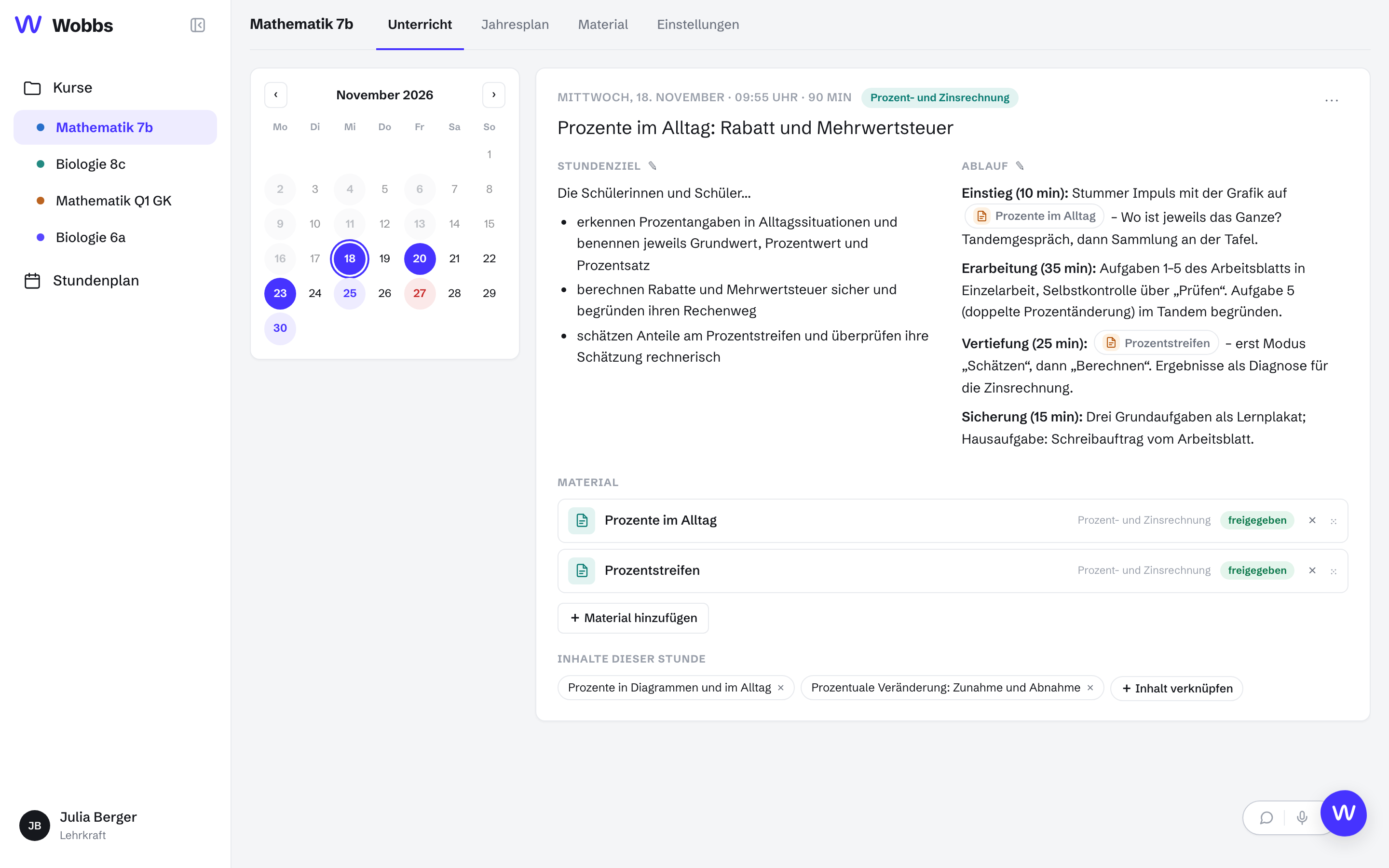Go to next month in calendar

(493, 95)
